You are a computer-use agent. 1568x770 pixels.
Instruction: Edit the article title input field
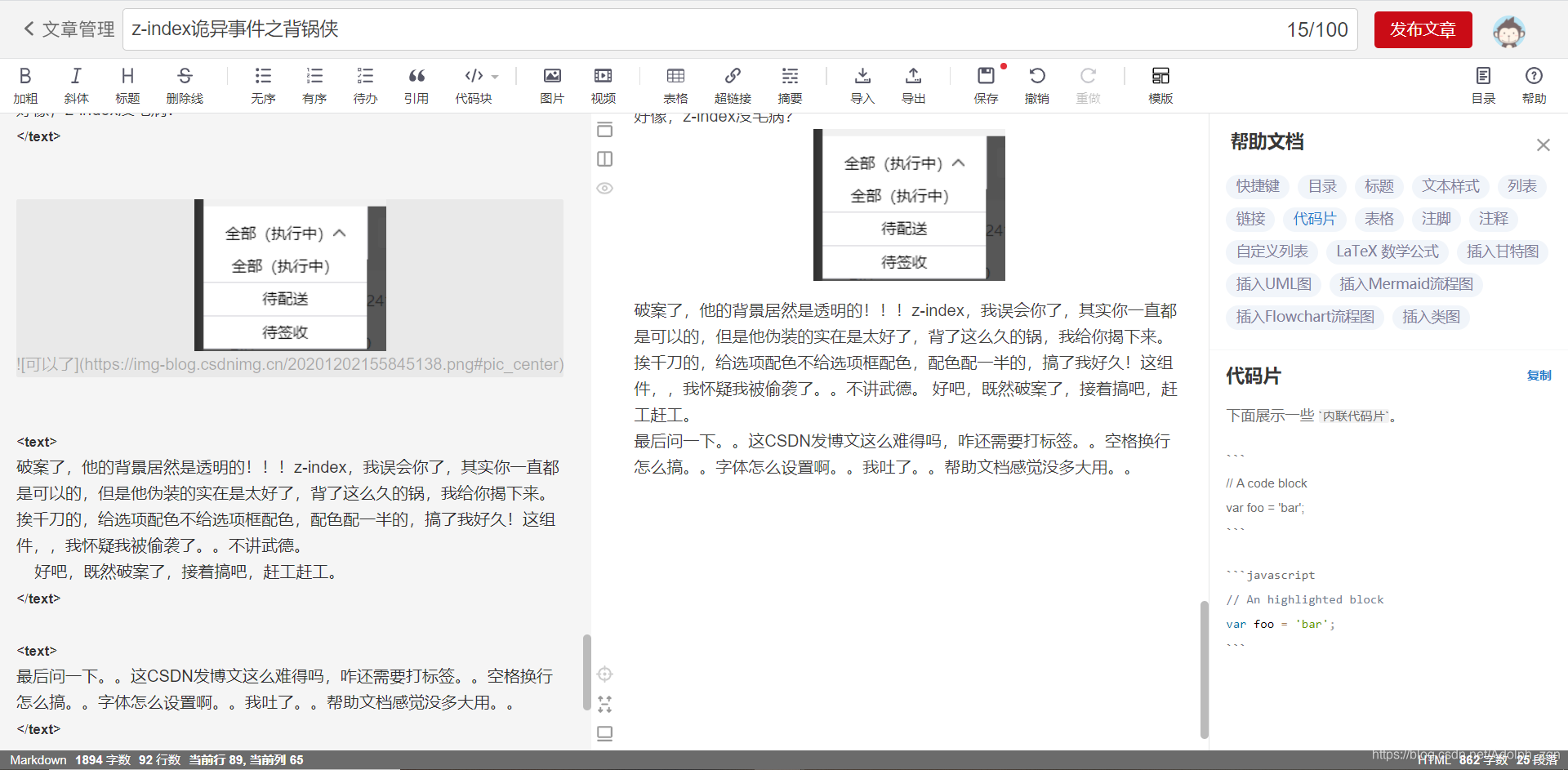490,29
